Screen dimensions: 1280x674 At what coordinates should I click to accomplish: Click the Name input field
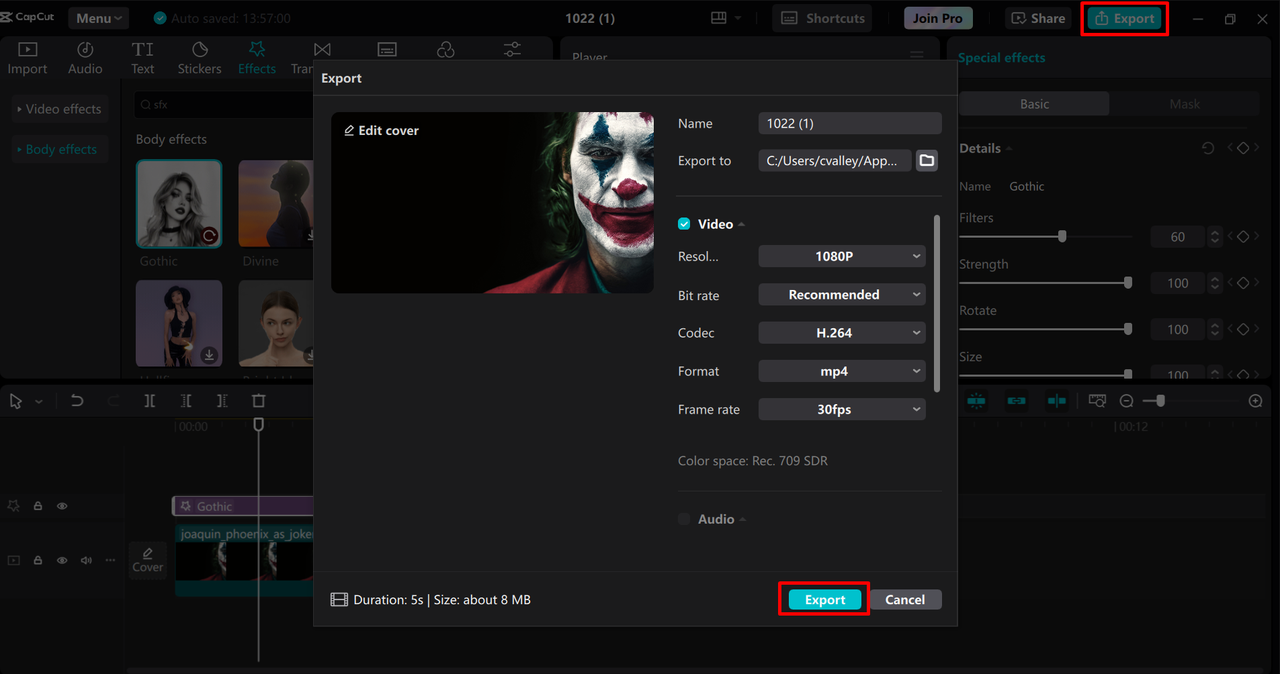click(850, 123)
